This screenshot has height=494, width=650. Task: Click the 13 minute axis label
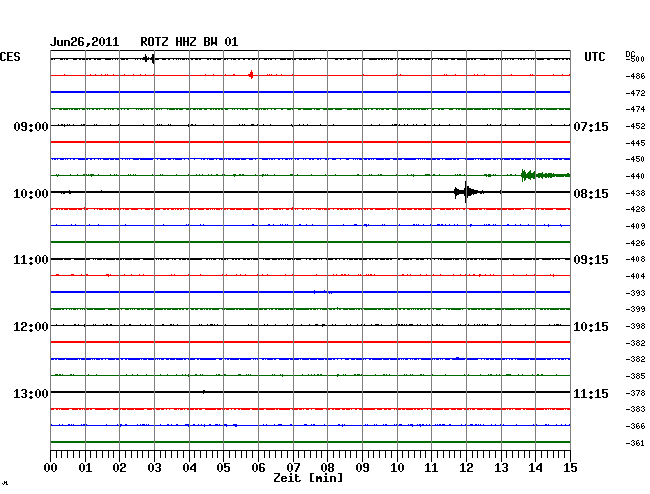[x=501, y=467]
